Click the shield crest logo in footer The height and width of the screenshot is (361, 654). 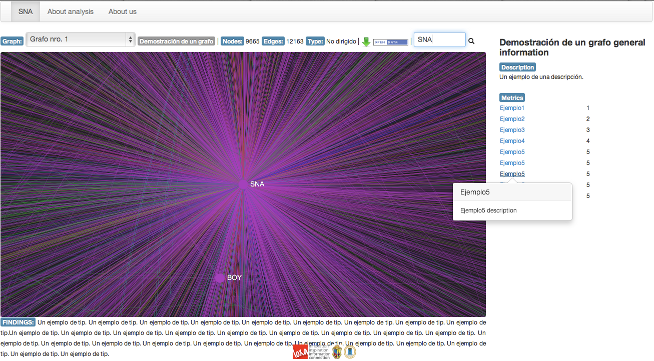337,352
